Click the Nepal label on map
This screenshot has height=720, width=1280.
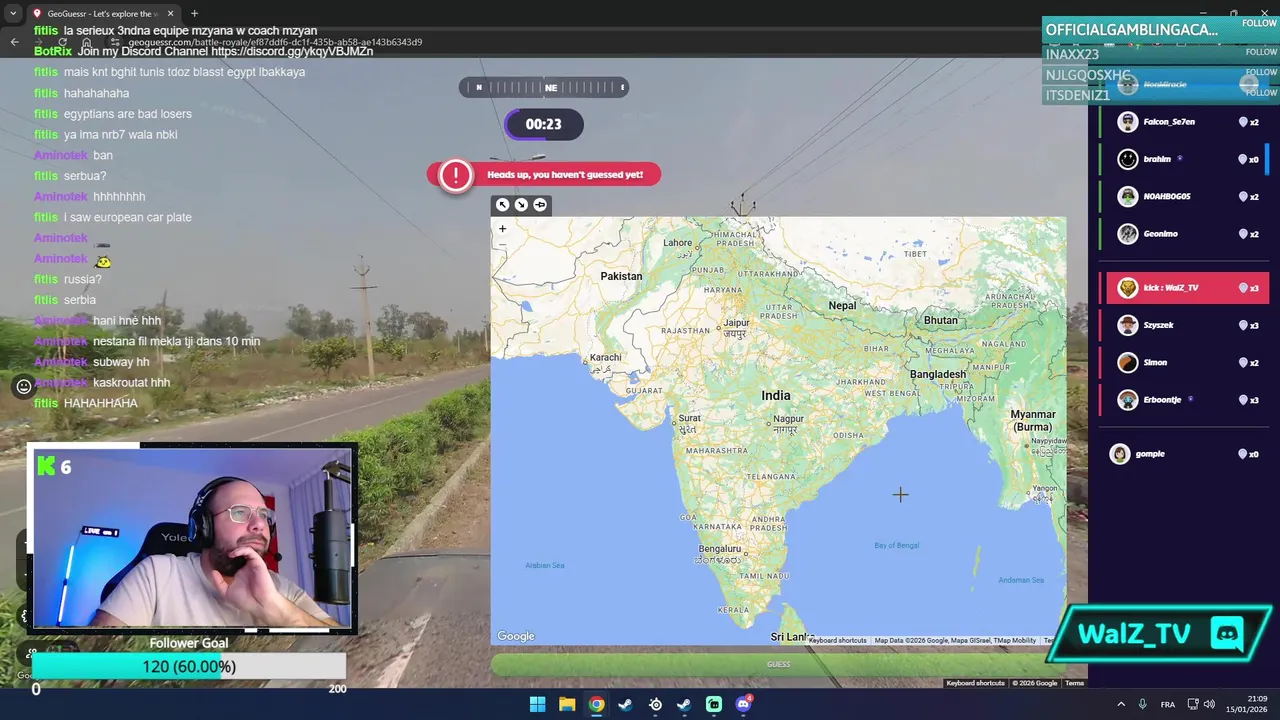[842, 305]
